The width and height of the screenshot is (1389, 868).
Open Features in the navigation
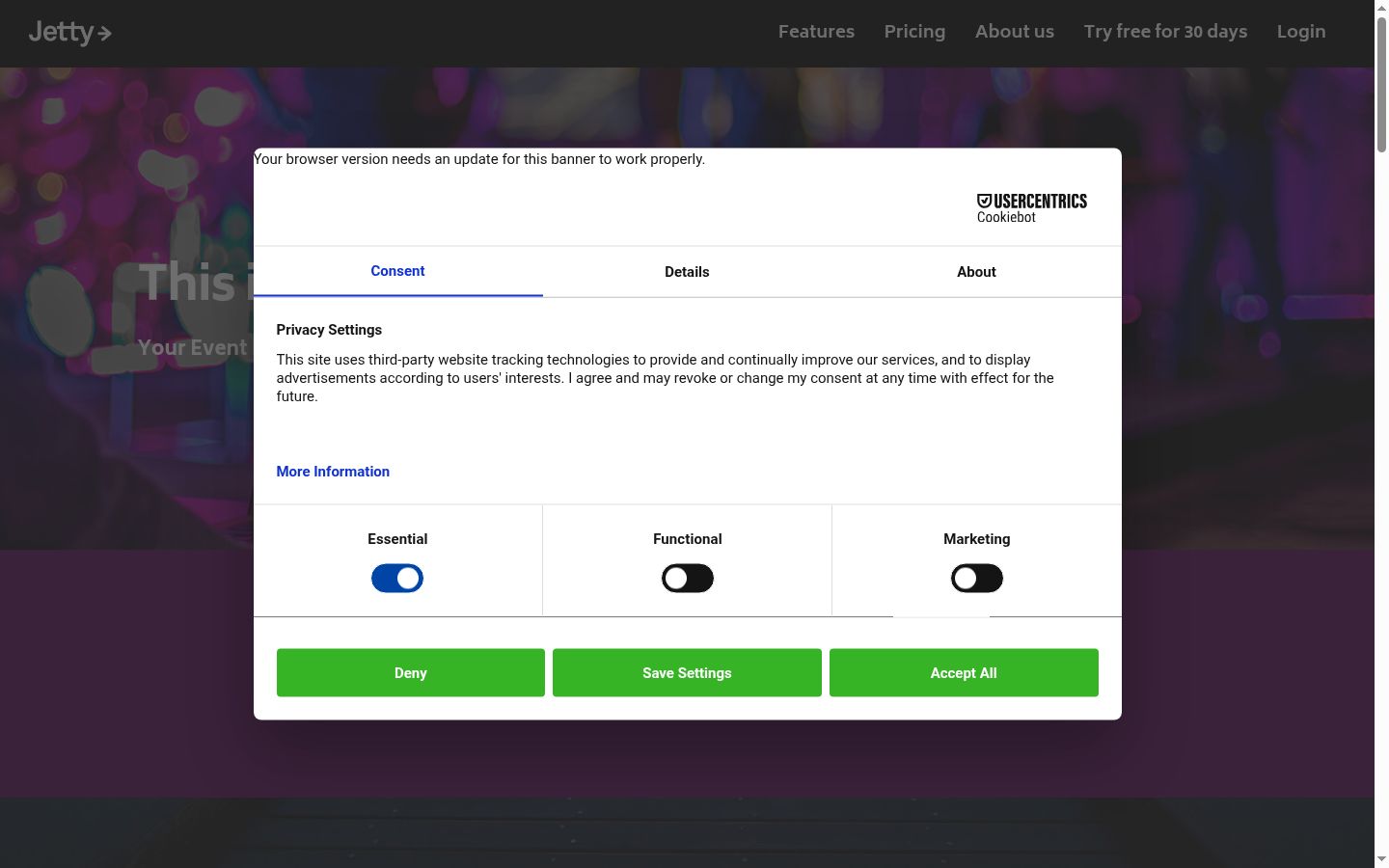(x=816, y=31)
